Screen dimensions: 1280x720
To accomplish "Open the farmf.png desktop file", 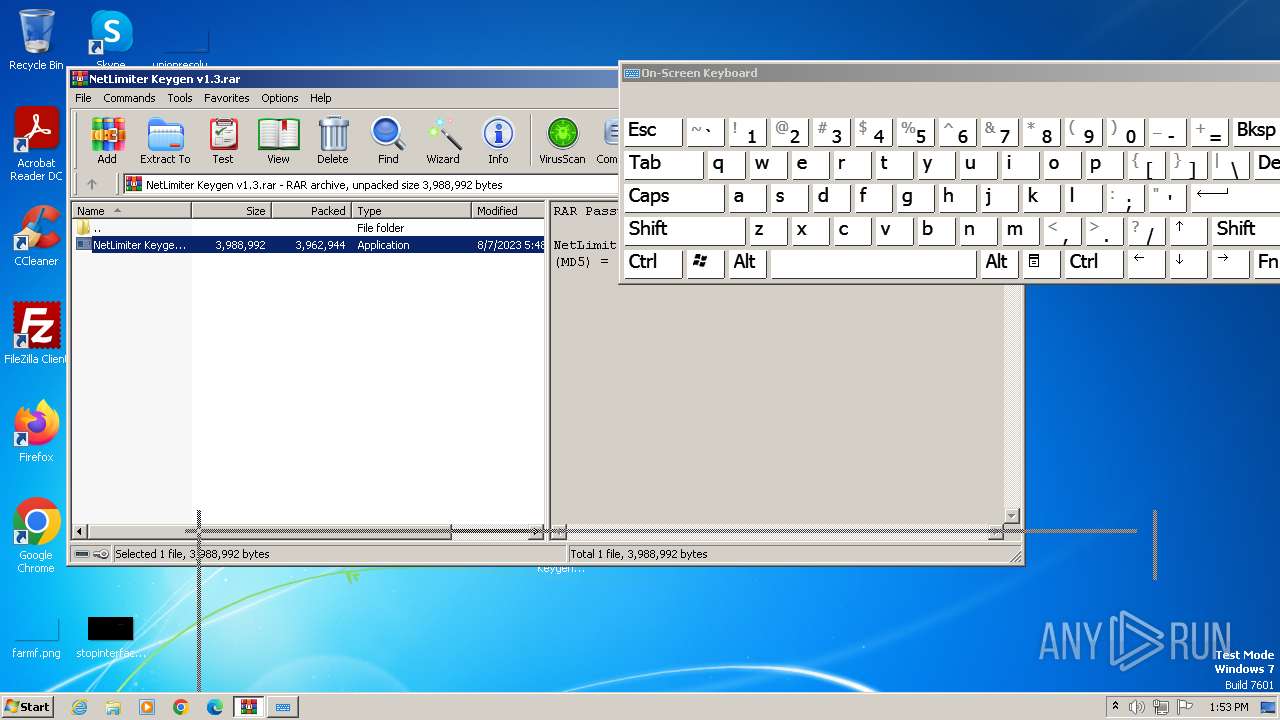I will (x=36, y=638).
